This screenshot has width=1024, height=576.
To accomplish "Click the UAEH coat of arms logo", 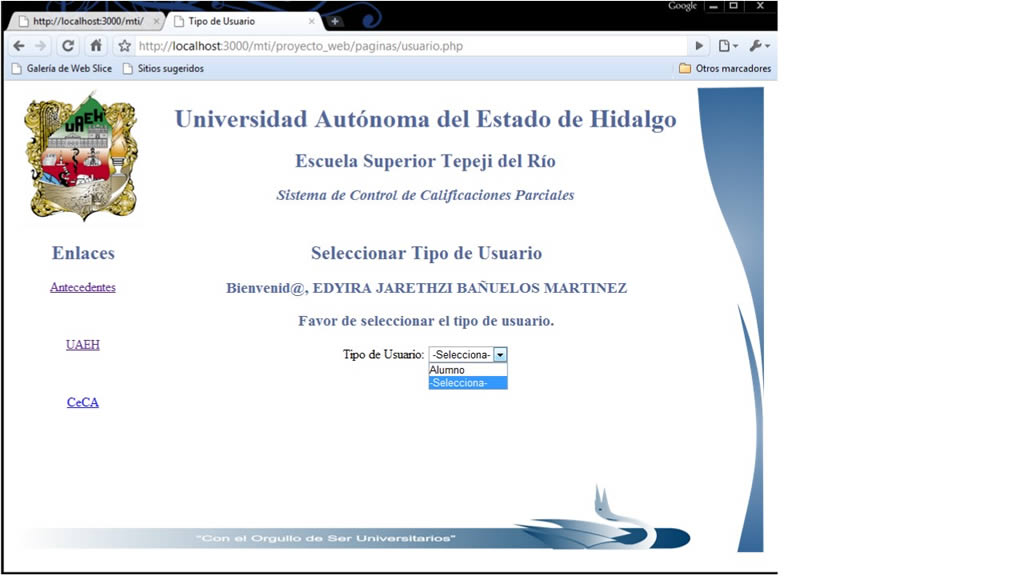I will (81, 157).
